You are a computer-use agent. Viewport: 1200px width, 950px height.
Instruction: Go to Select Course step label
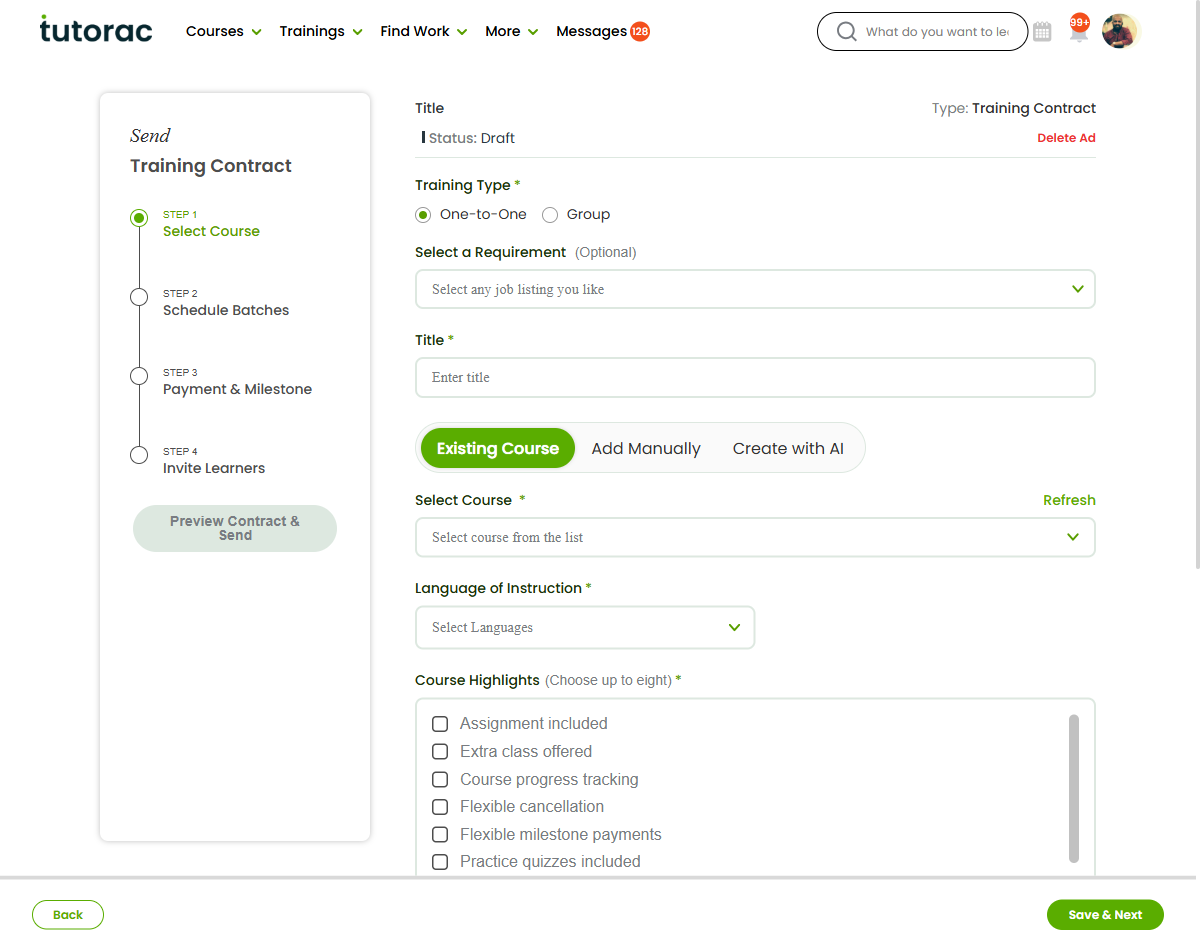coord(211,231)
